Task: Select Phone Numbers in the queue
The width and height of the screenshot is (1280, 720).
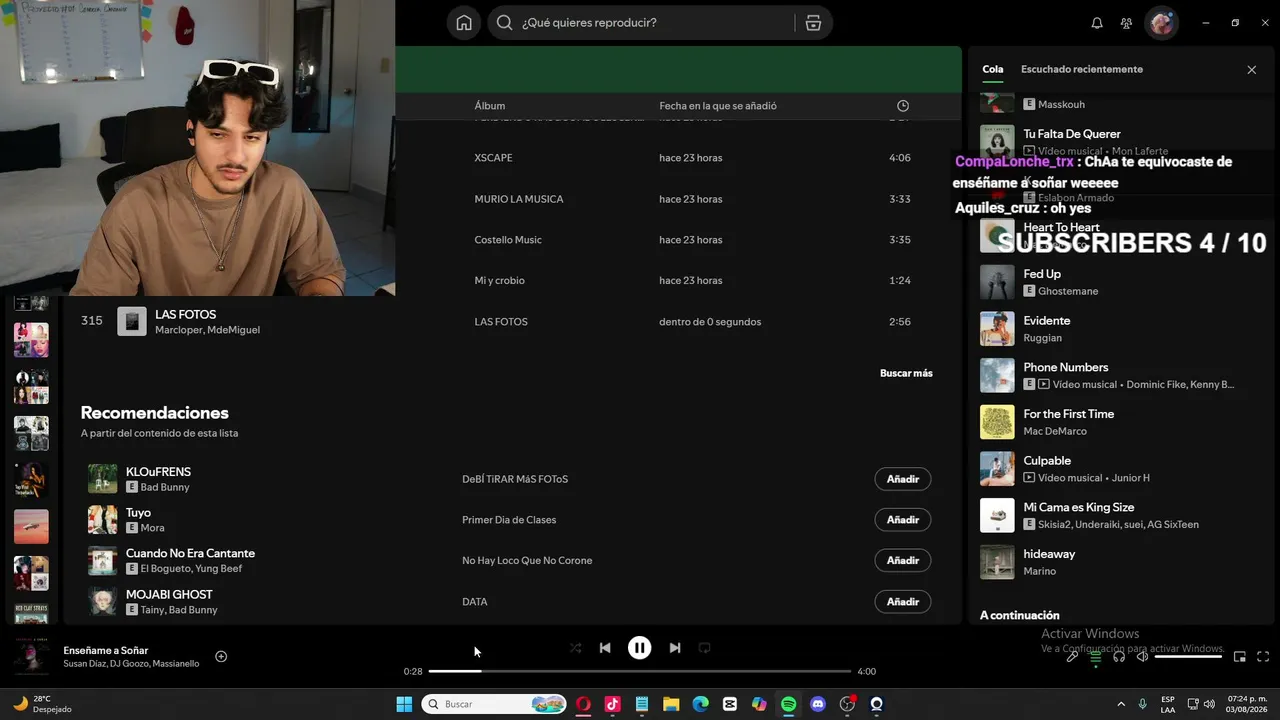Action: (1118, 375)
